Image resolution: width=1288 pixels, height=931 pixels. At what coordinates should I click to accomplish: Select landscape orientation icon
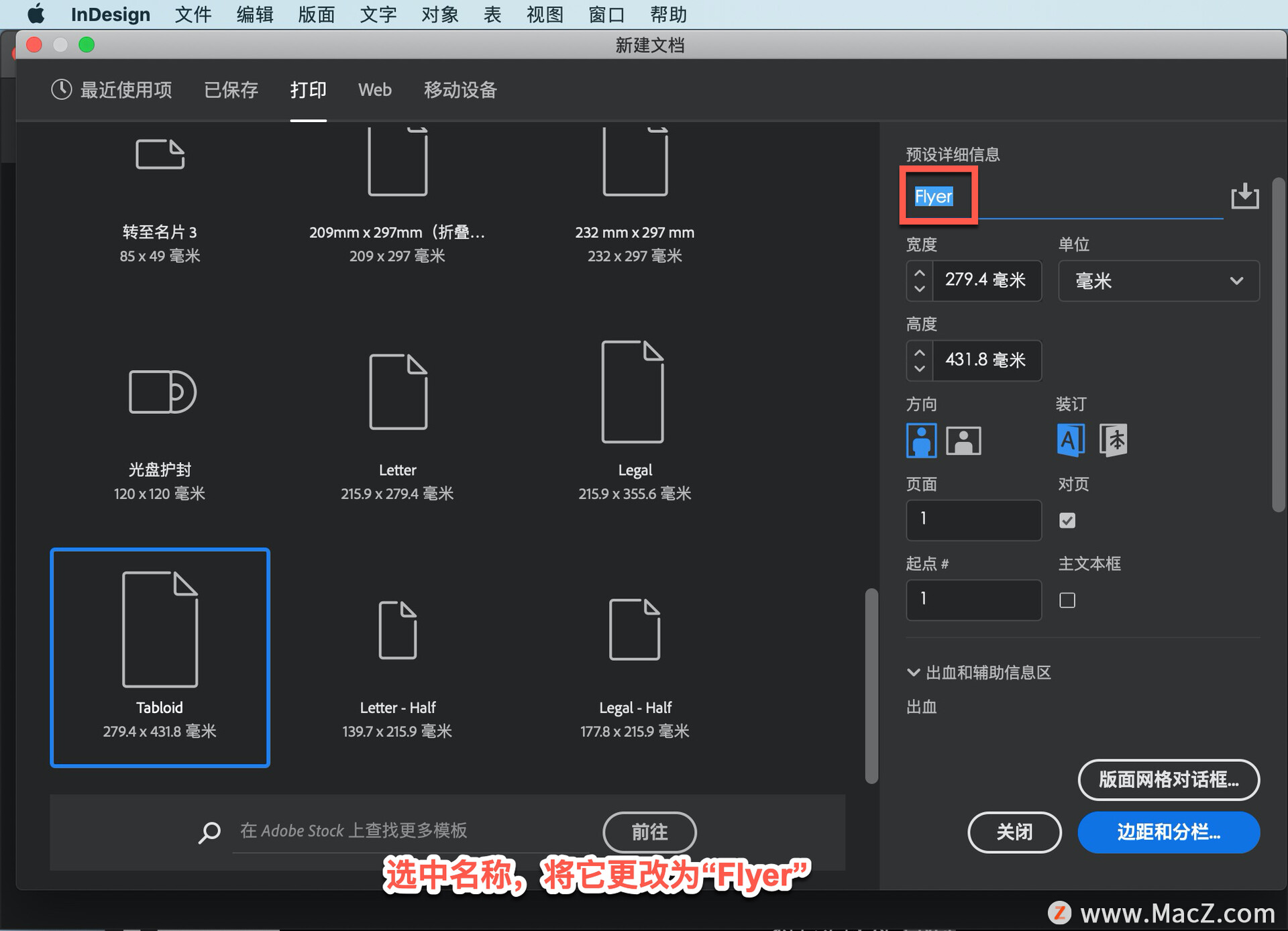[963, 441]
